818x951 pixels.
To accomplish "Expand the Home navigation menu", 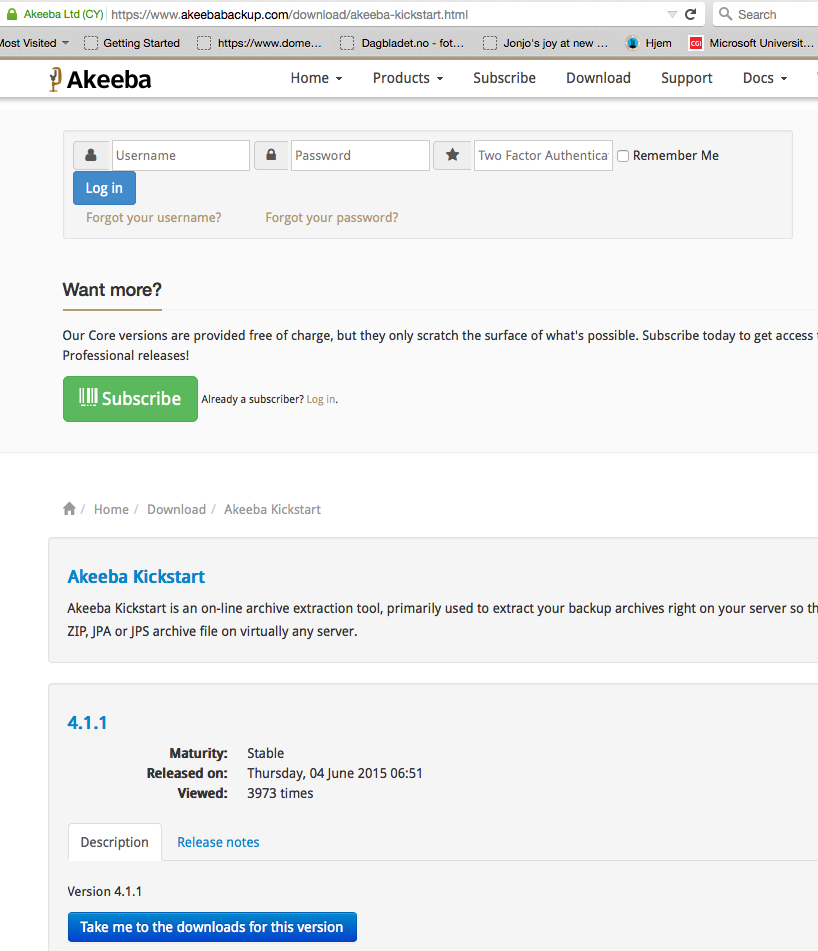I will pyautogui.click(x=317, y=78).
